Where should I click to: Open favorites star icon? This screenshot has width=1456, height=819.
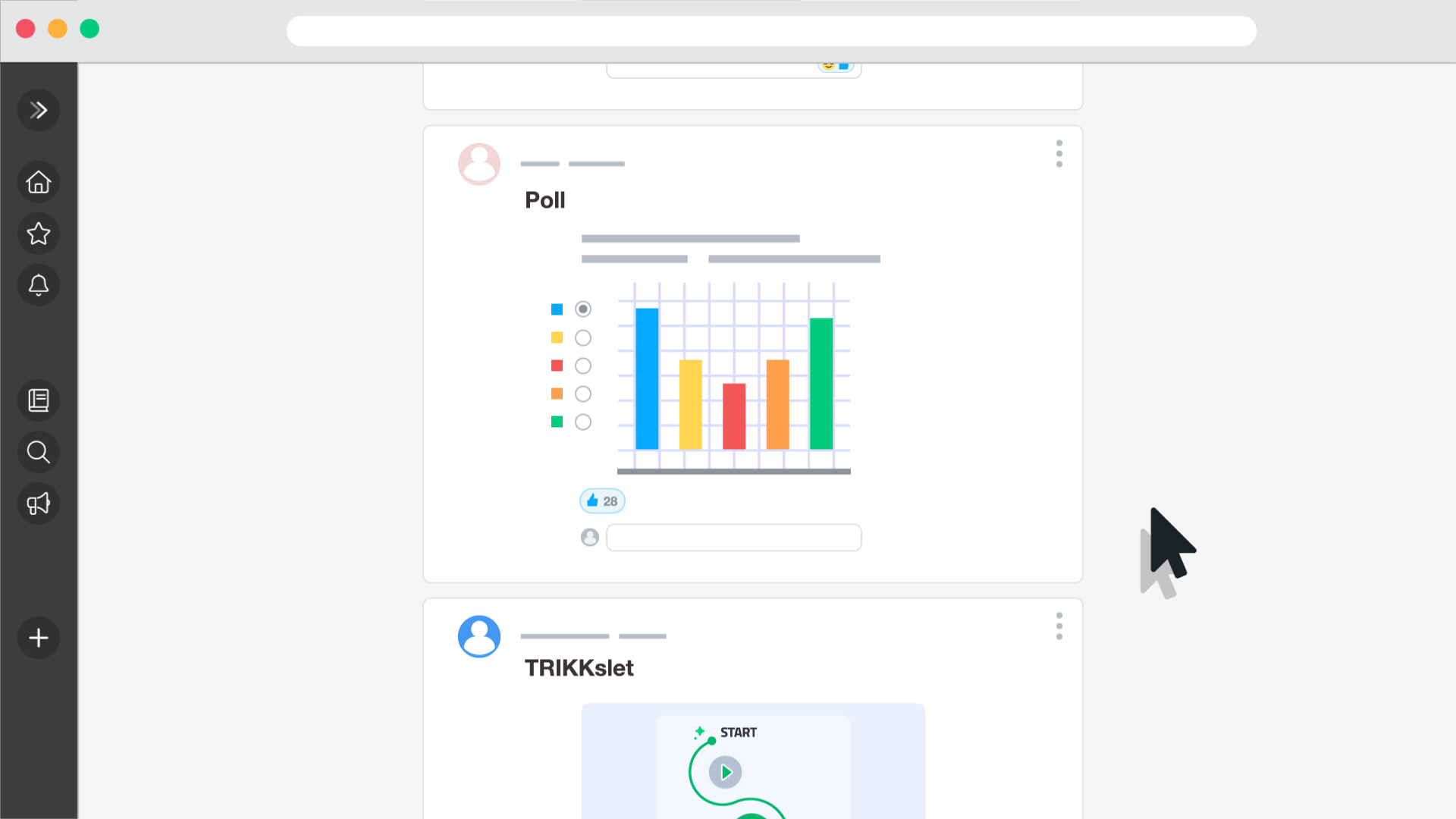point(39,234)
